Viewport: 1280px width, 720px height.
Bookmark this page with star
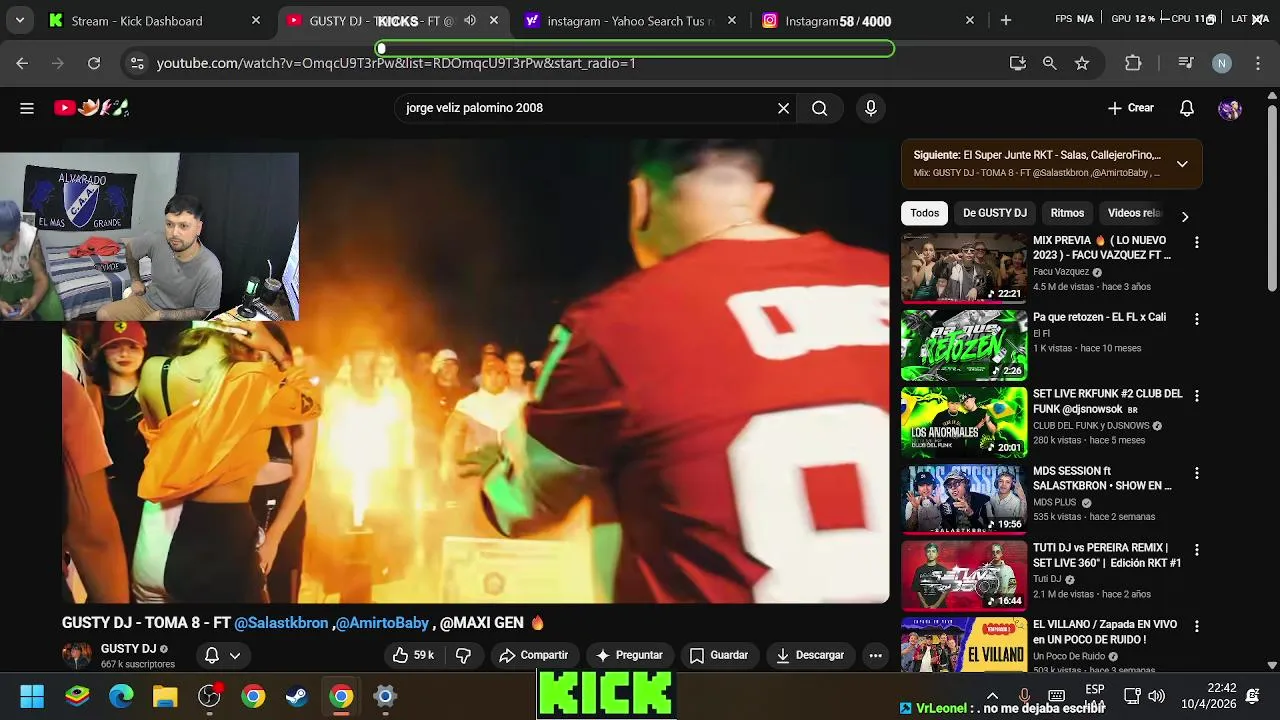click(x=1082, y=63)
